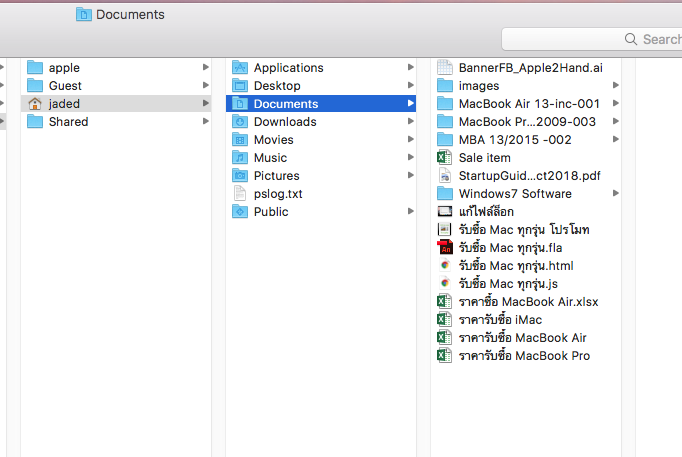
Task: Select the Sale item file name
Action: click(x=485, y=158)
